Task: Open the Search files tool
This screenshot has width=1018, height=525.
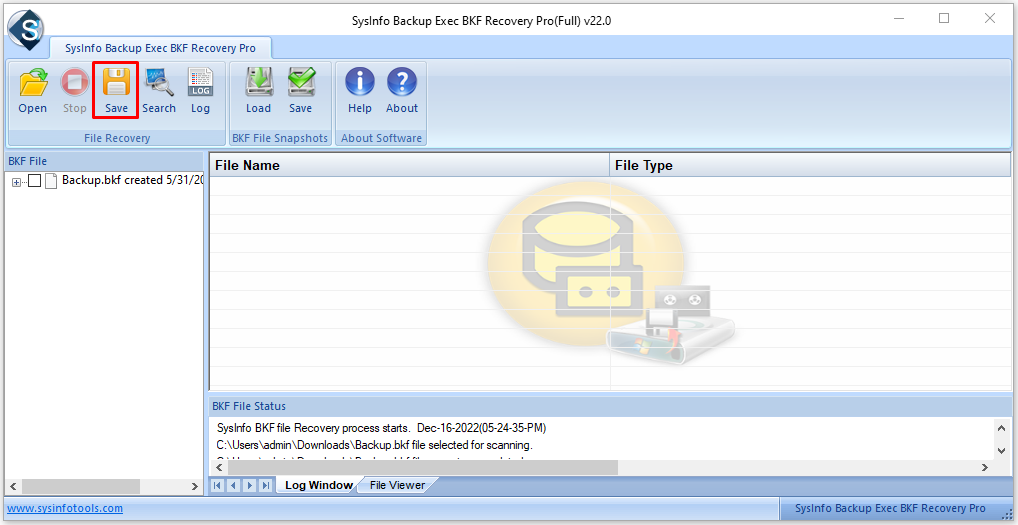Action: (159, 91)
